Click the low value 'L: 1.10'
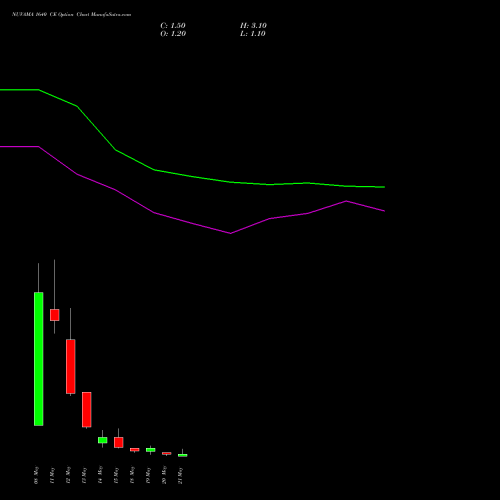 [253, 34]
